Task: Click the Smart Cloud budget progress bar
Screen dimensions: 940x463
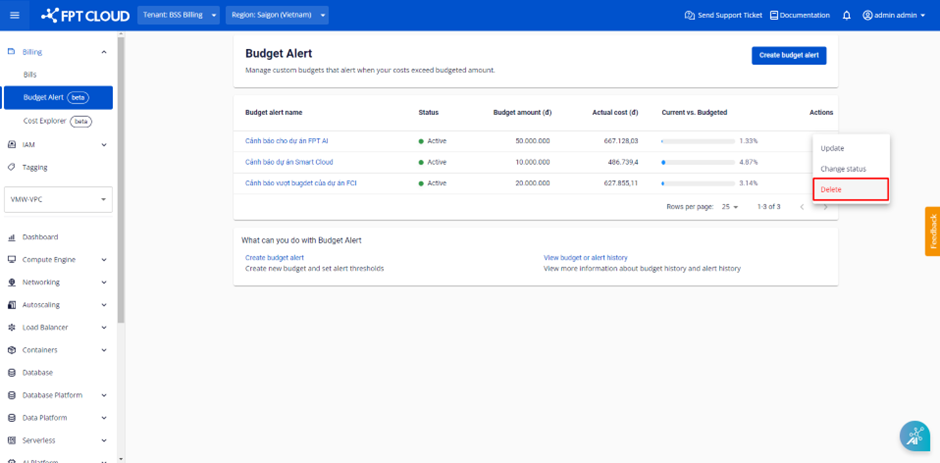Action: point(697,162)
